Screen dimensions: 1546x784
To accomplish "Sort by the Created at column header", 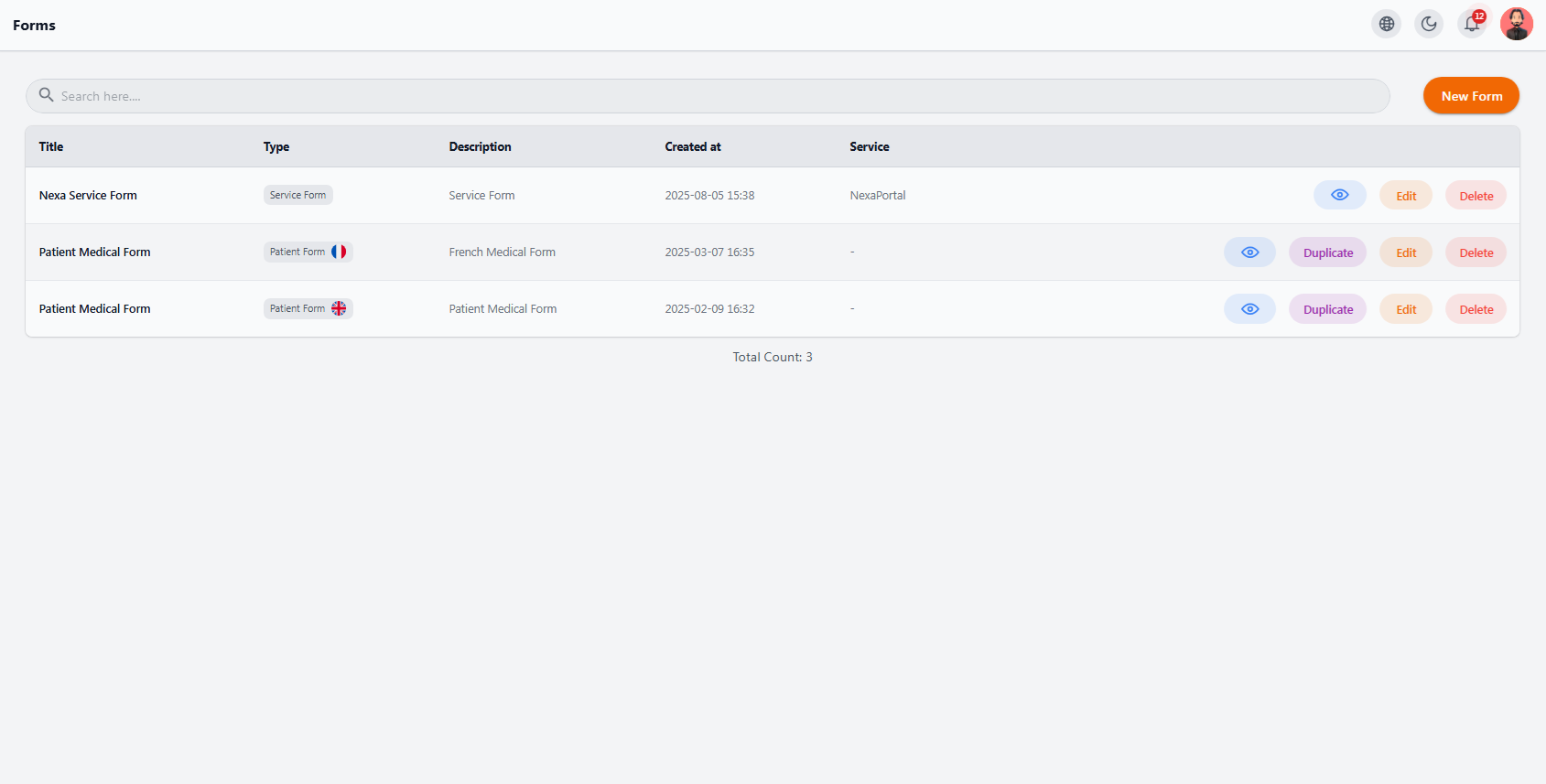I will coord(693,146).
